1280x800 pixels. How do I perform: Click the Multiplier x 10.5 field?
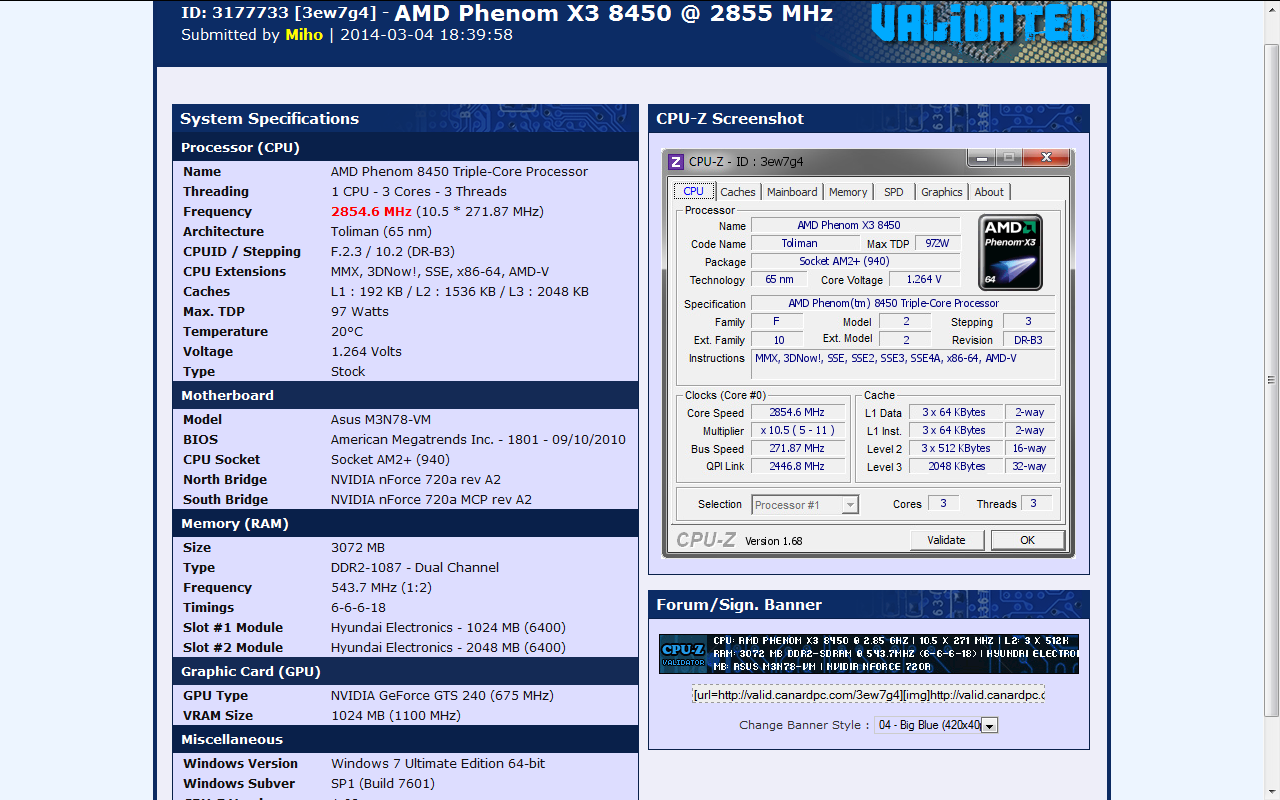tap(797, 430)
